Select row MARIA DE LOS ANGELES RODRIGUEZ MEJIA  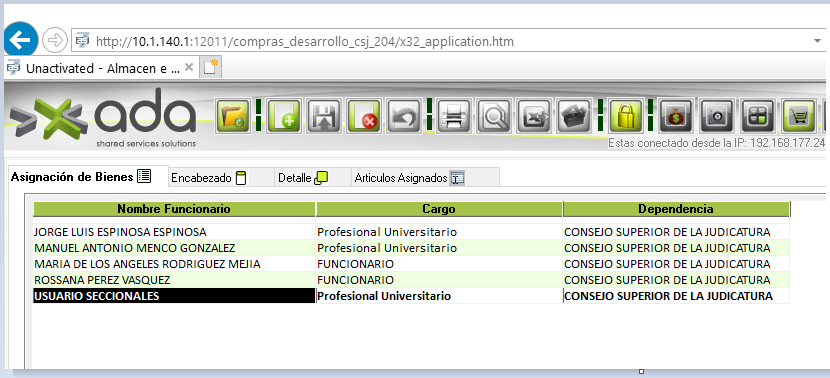(411, 264)
